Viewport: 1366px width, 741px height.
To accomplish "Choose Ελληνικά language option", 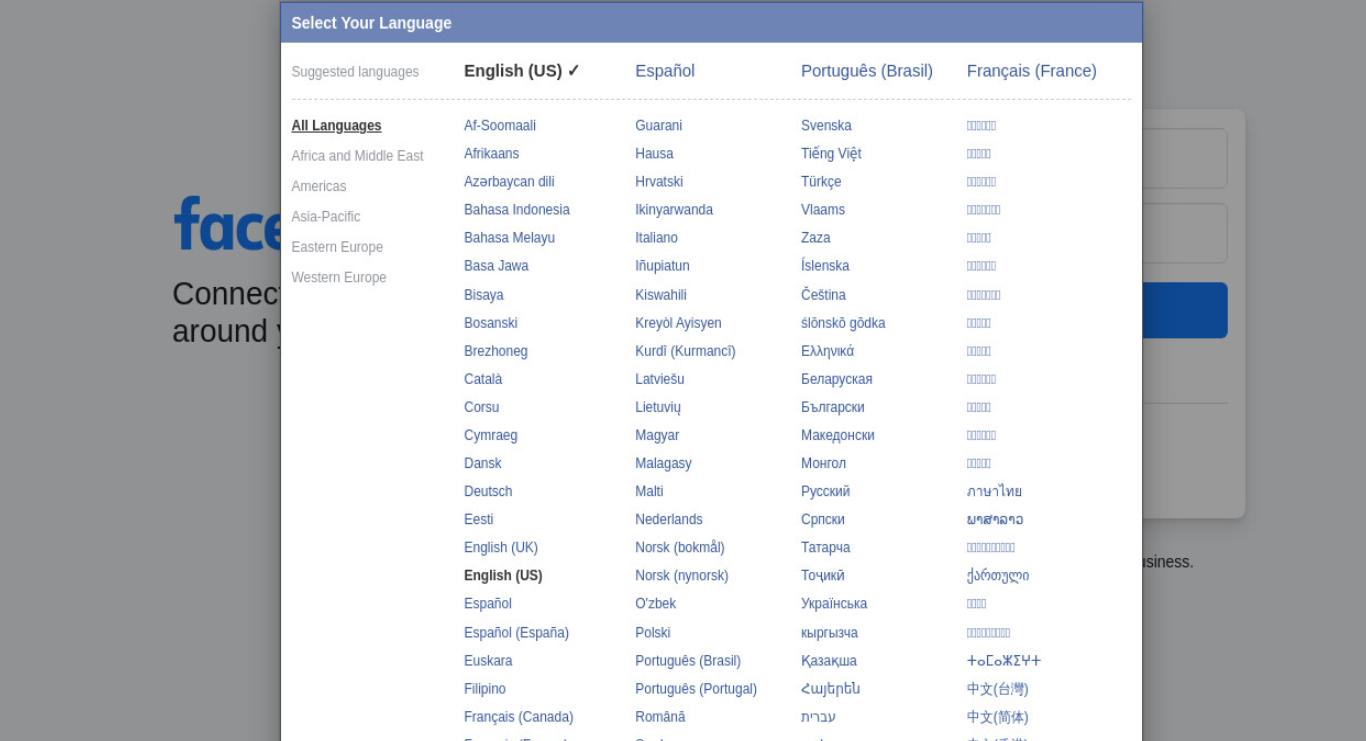I will pos(827,351).
